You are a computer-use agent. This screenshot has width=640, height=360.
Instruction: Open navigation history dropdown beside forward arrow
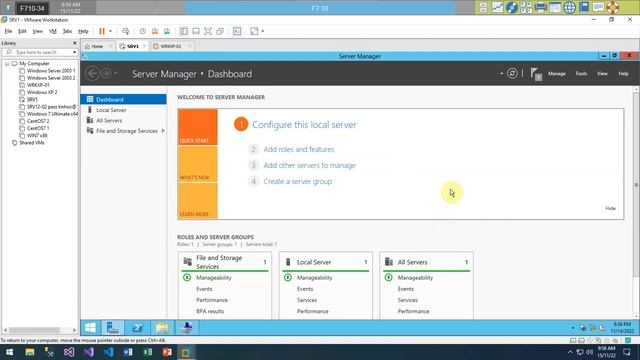pos(116,73)
